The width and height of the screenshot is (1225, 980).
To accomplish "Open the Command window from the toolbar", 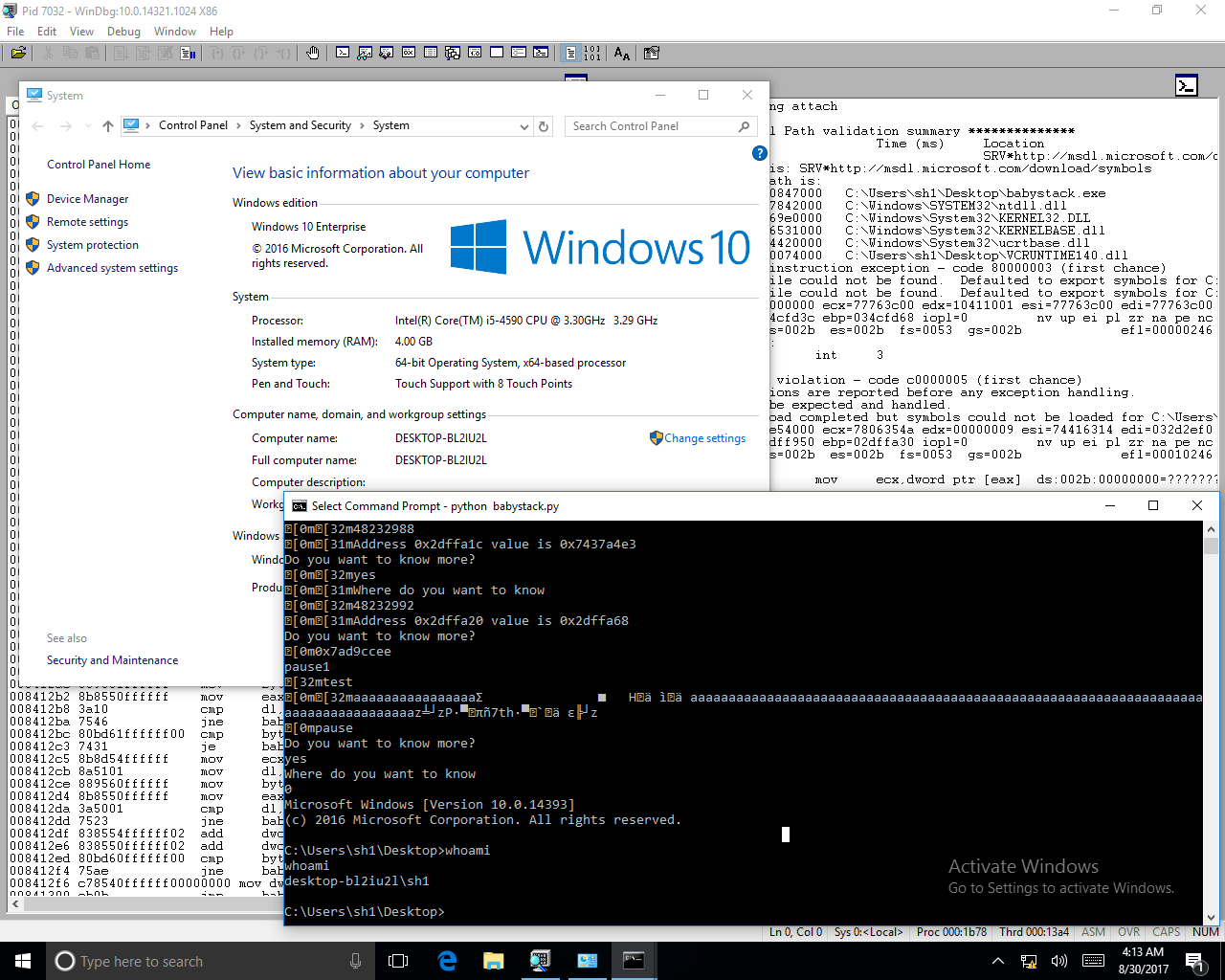I will pos(343,53).
